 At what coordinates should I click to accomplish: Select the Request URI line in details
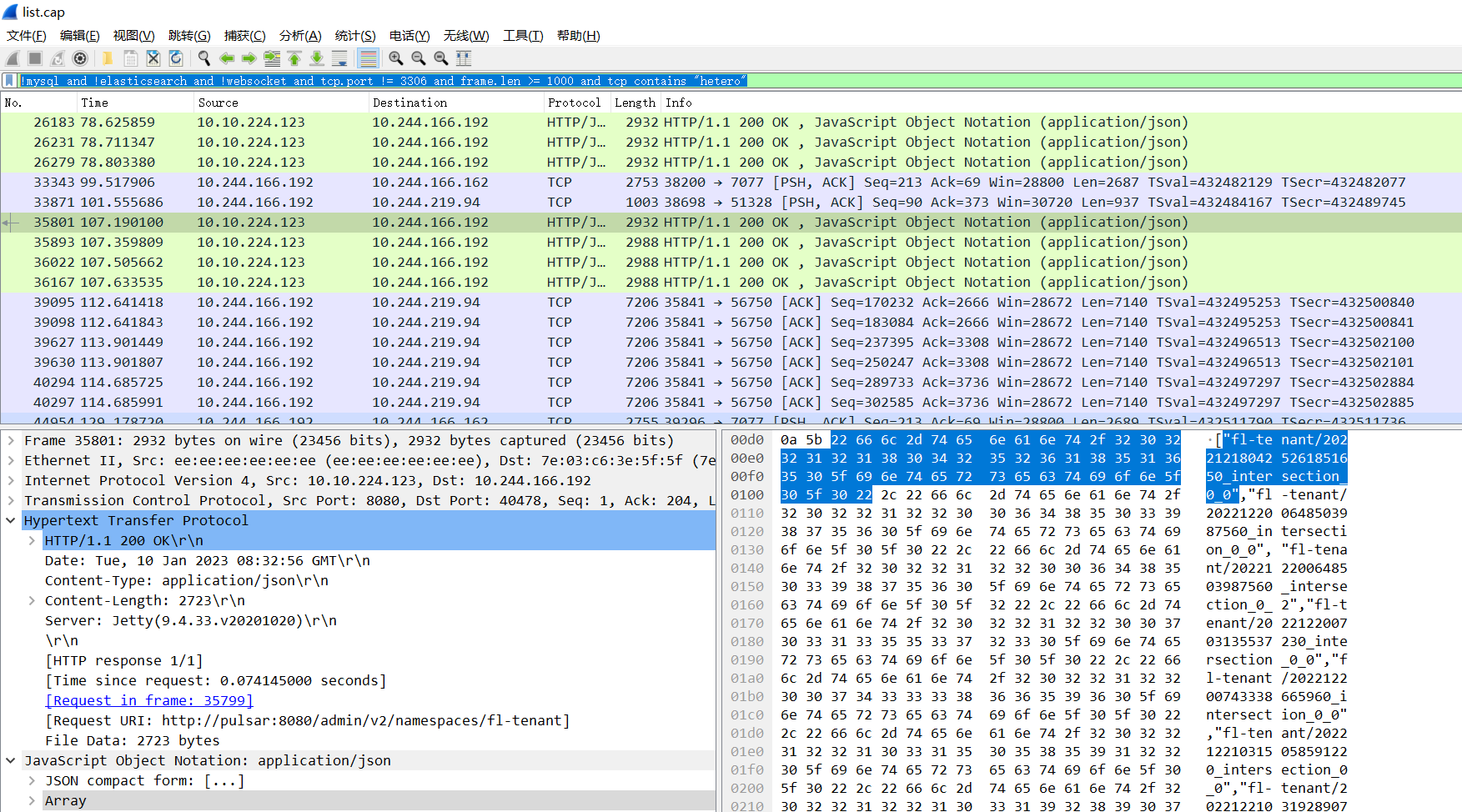click(x=308, y=720)
